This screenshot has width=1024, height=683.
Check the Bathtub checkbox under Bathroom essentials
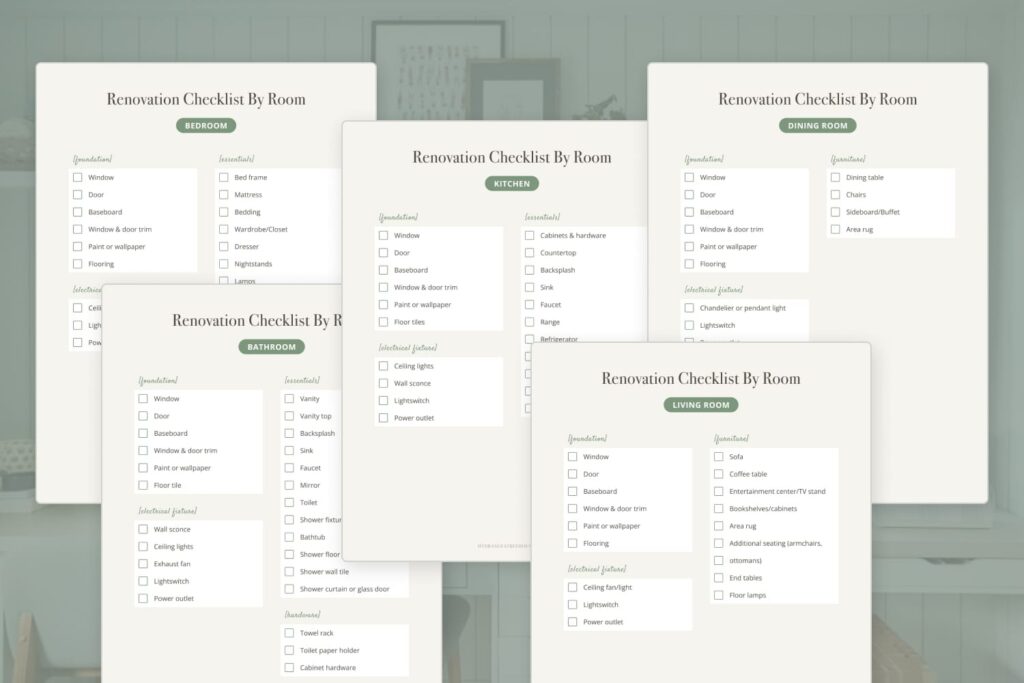[x=287, y=537]
